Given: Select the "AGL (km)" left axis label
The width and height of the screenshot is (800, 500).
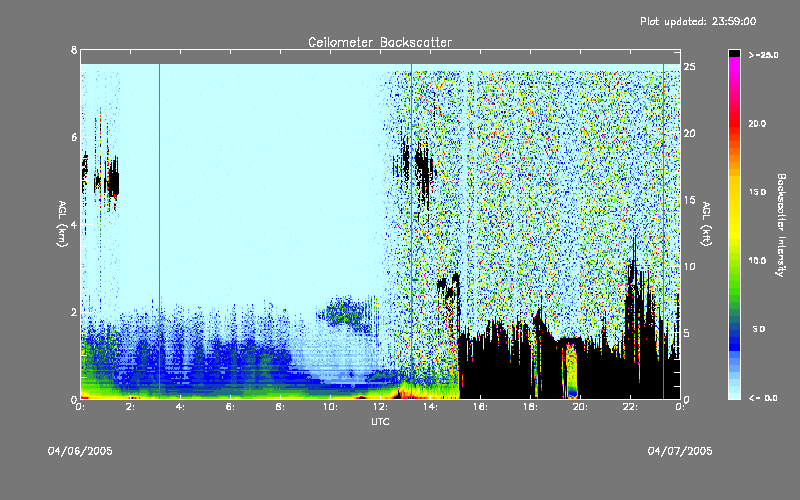Looking at the screenshot, I should tap(62, 224).
